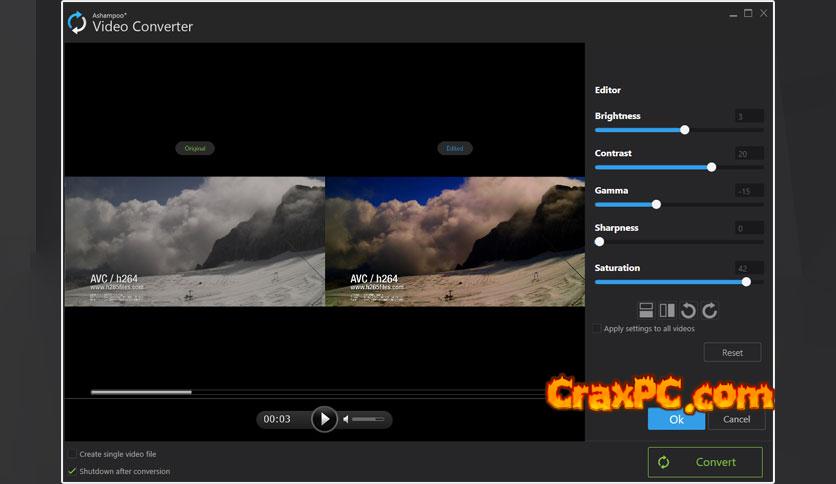Click the green refresh icon on the Convert button
The image size is (836, 484).
click(663, 462)
